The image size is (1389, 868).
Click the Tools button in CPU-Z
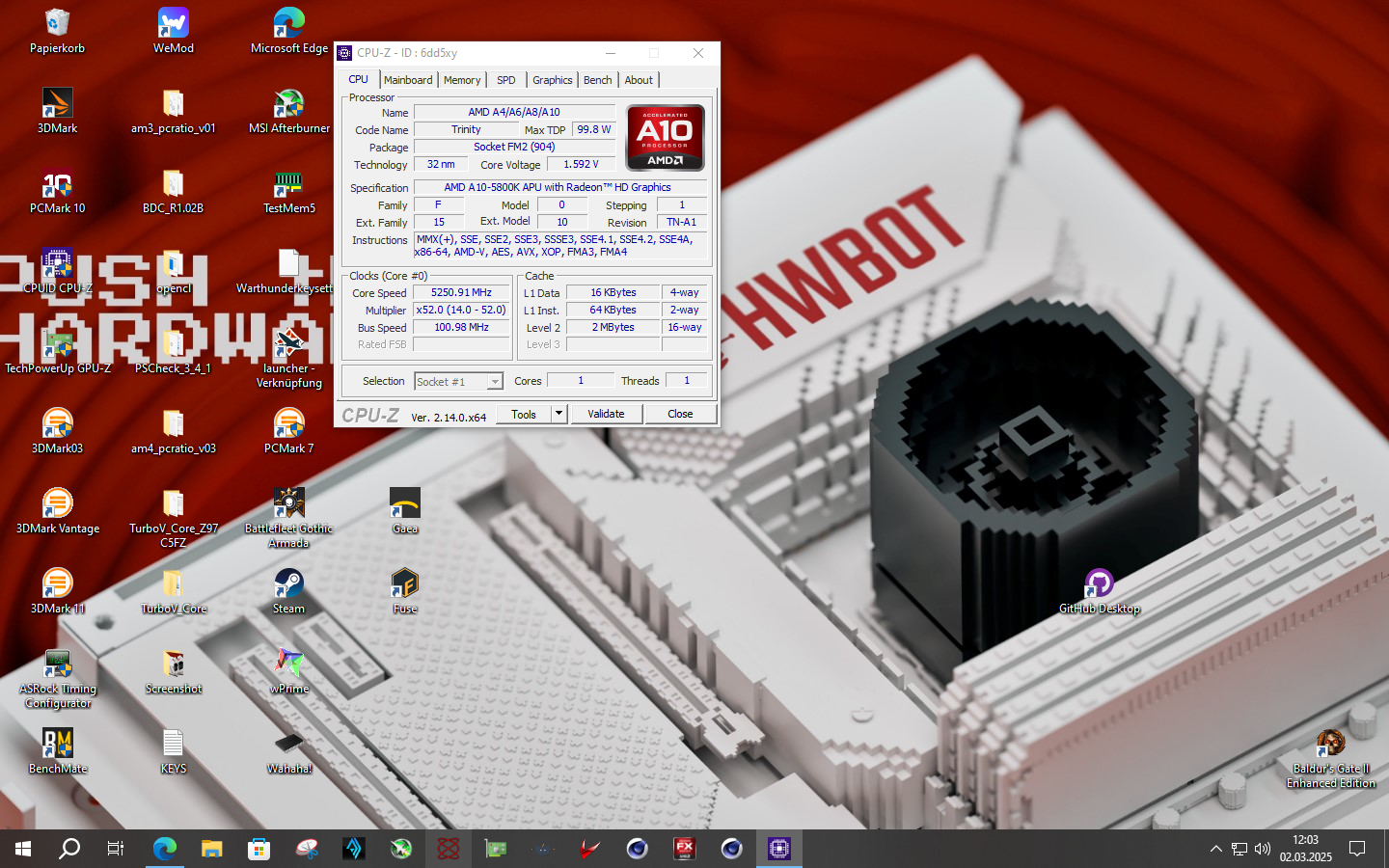[524, 414]
